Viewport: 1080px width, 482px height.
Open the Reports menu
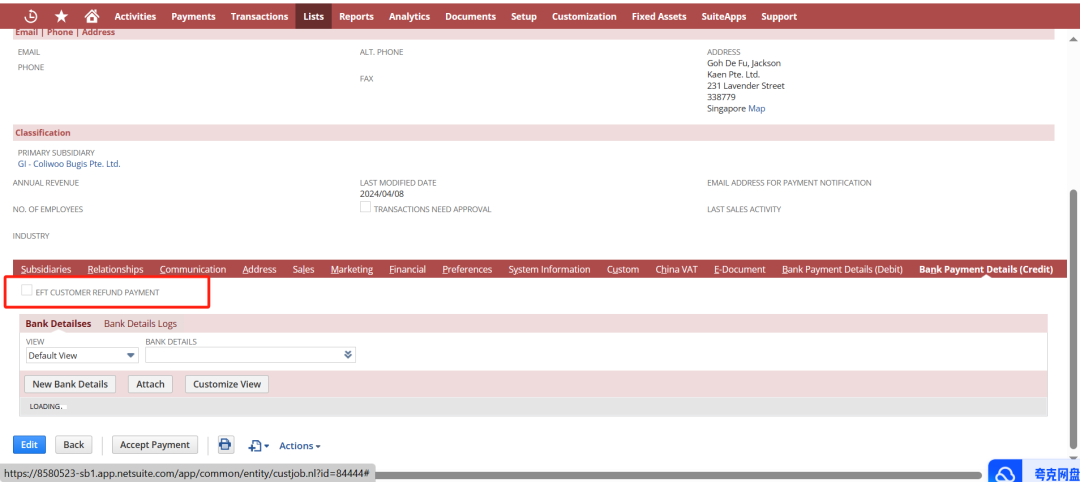[x=356, y=16]
